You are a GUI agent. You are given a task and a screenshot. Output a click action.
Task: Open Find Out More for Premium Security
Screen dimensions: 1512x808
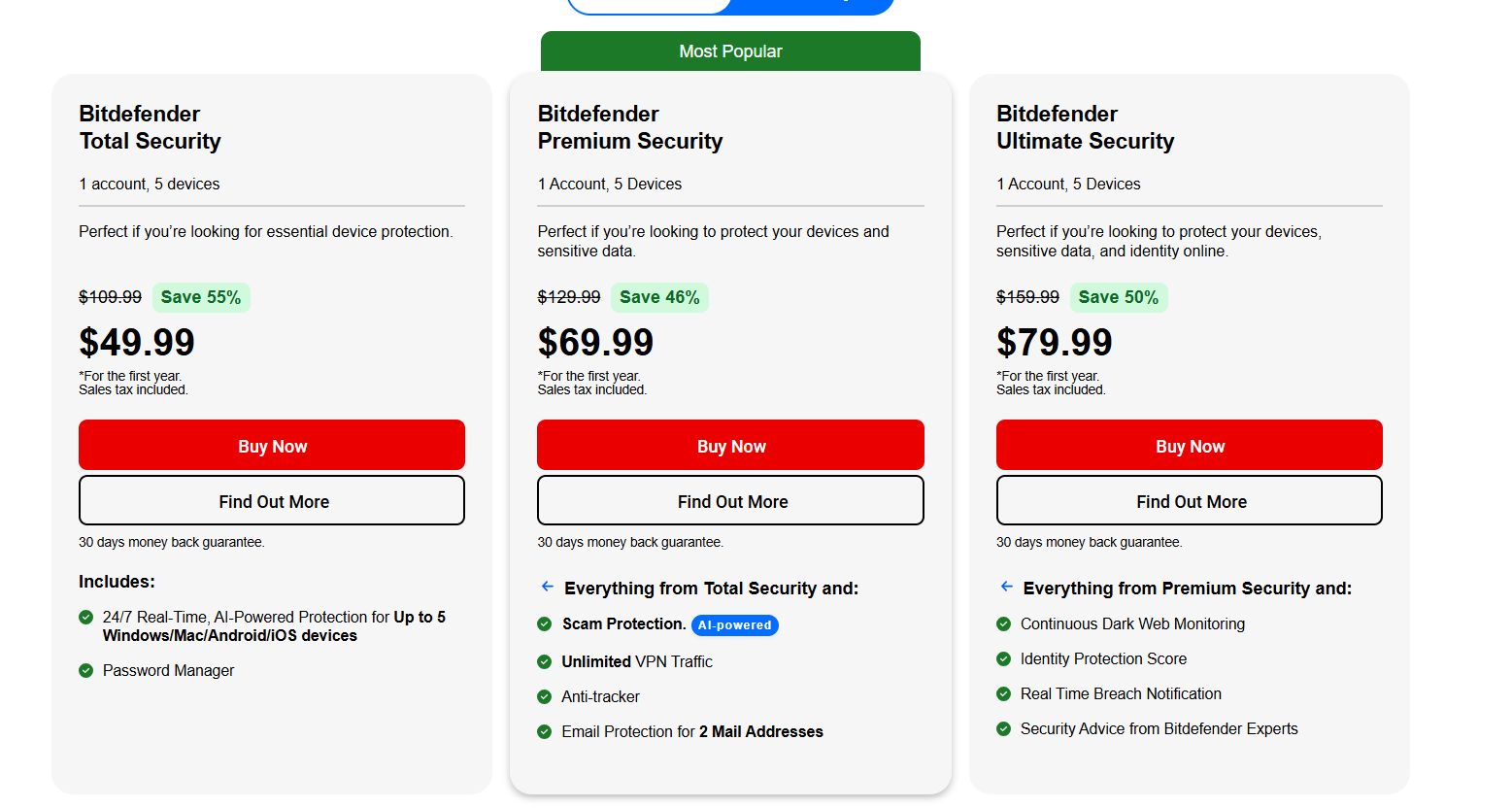(730, 501)
